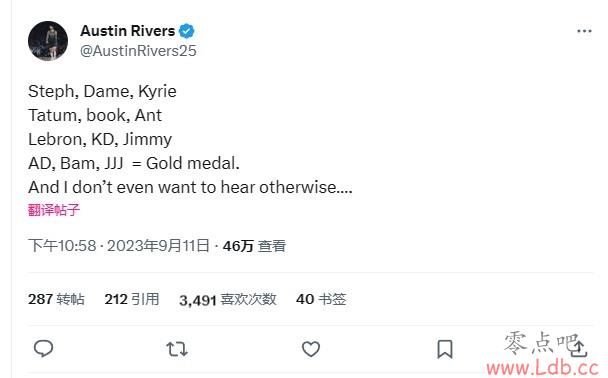The image size is (608, 378).
Task: Show the 212 引用 quotes list
Action: coord(132,299)
